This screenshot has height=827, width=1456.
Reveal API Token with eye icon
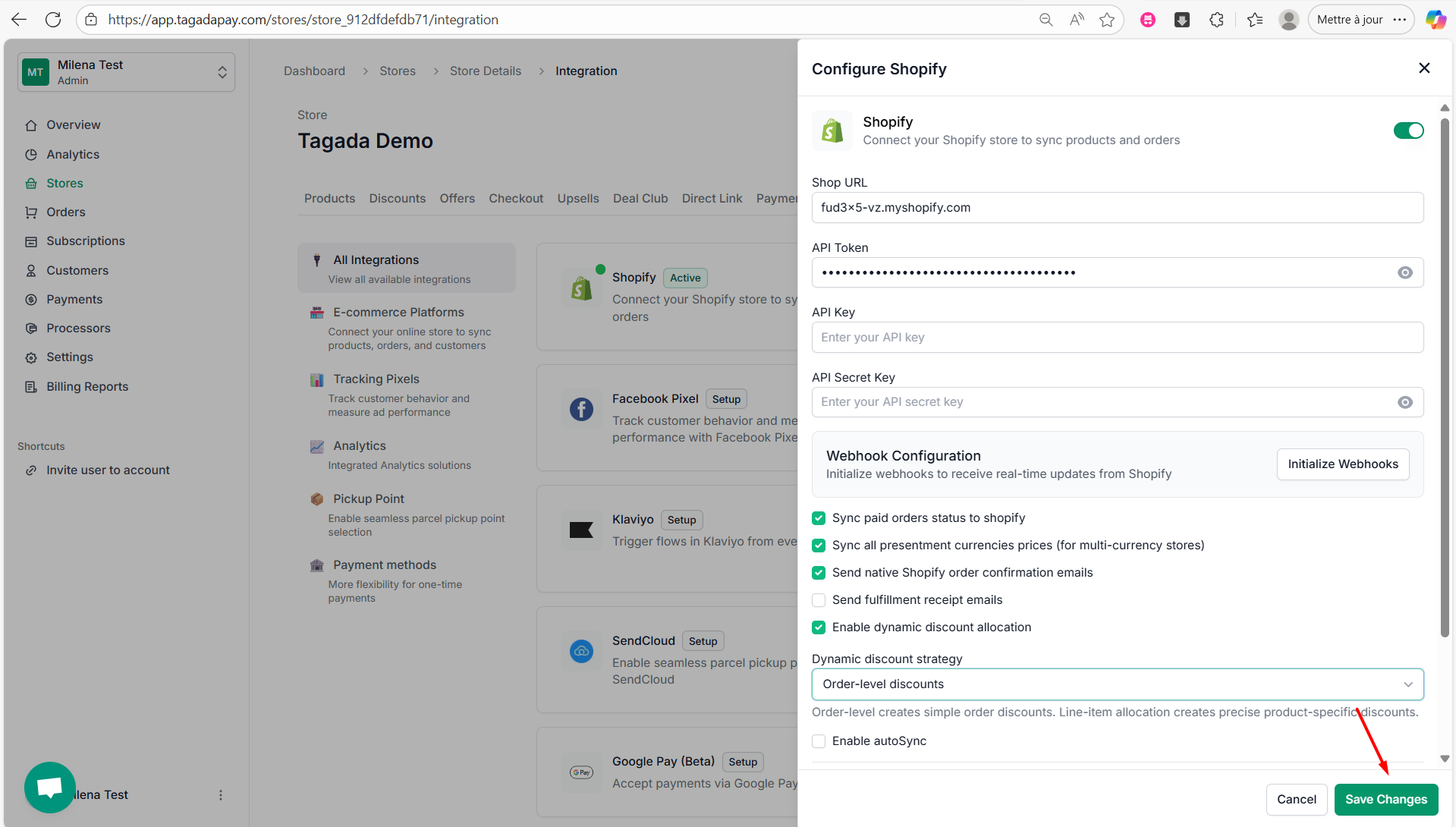(1405, 272)
